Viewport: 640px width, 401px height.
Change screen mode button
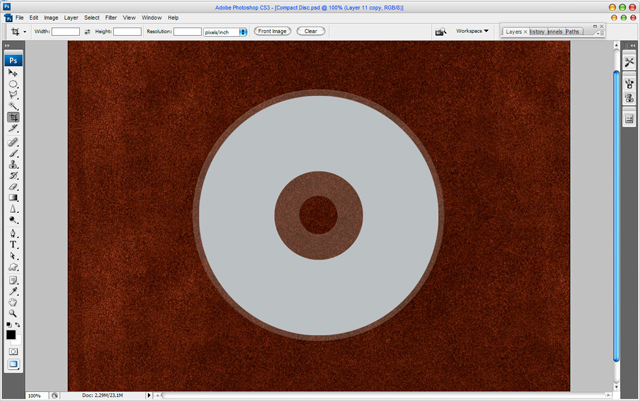(13, 364)
